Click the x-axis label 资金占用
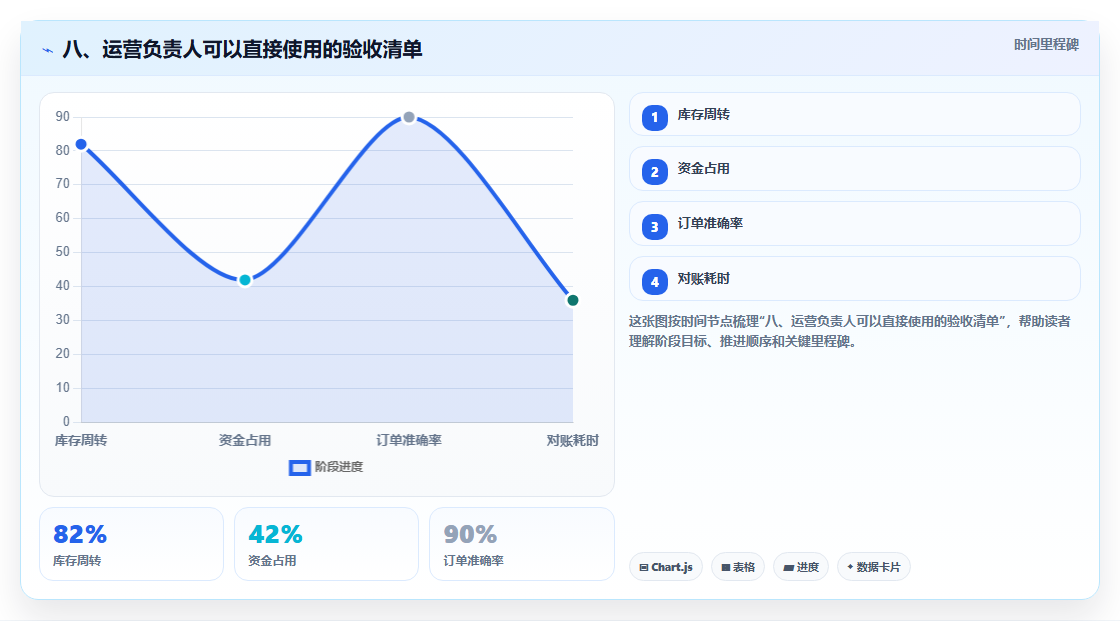Viewport: 1120px width, 621px height. (x=245, y=441)
